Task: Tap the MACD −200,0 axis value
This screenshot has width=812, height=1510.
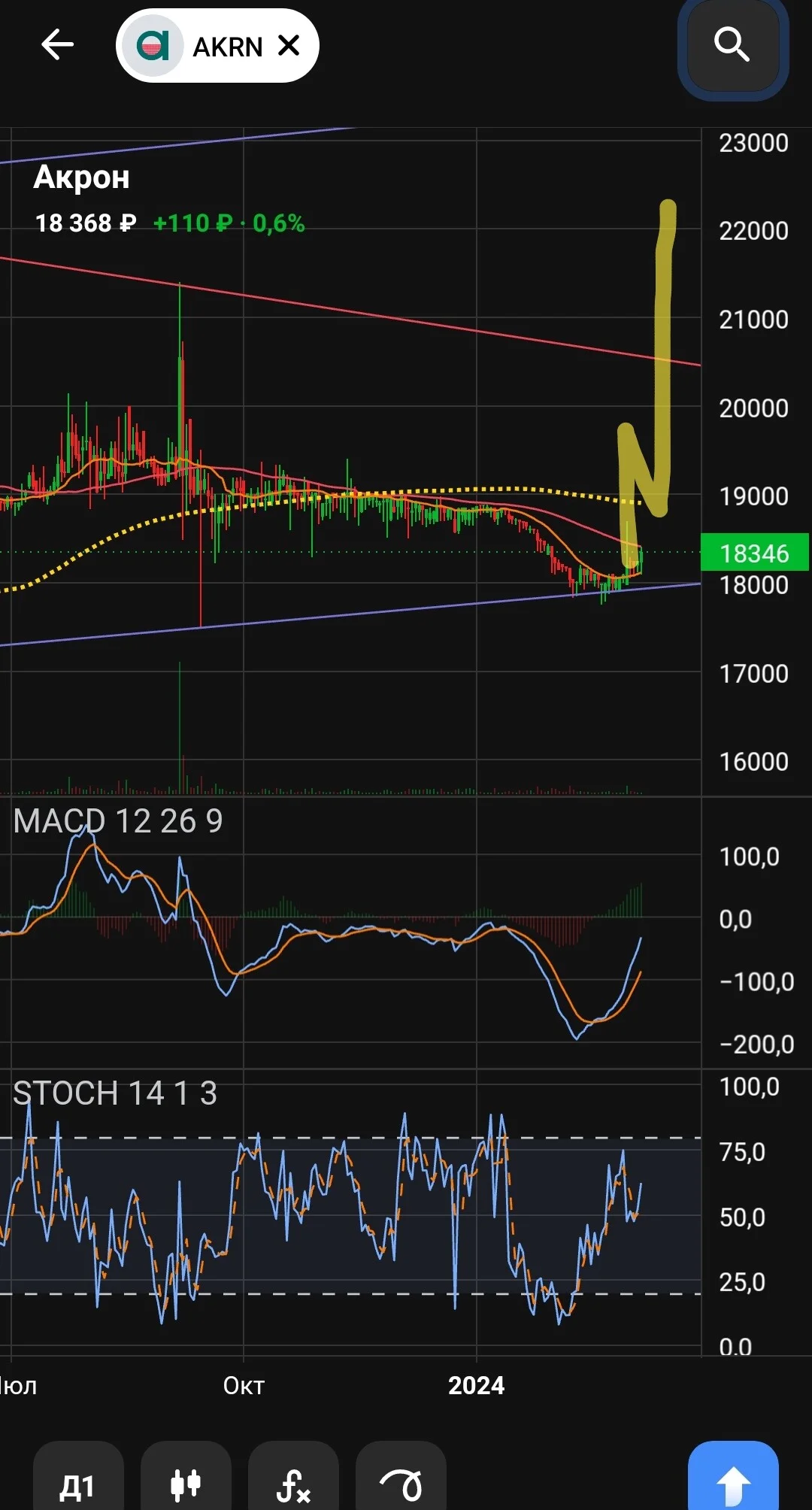Action: coord(756,1045)
